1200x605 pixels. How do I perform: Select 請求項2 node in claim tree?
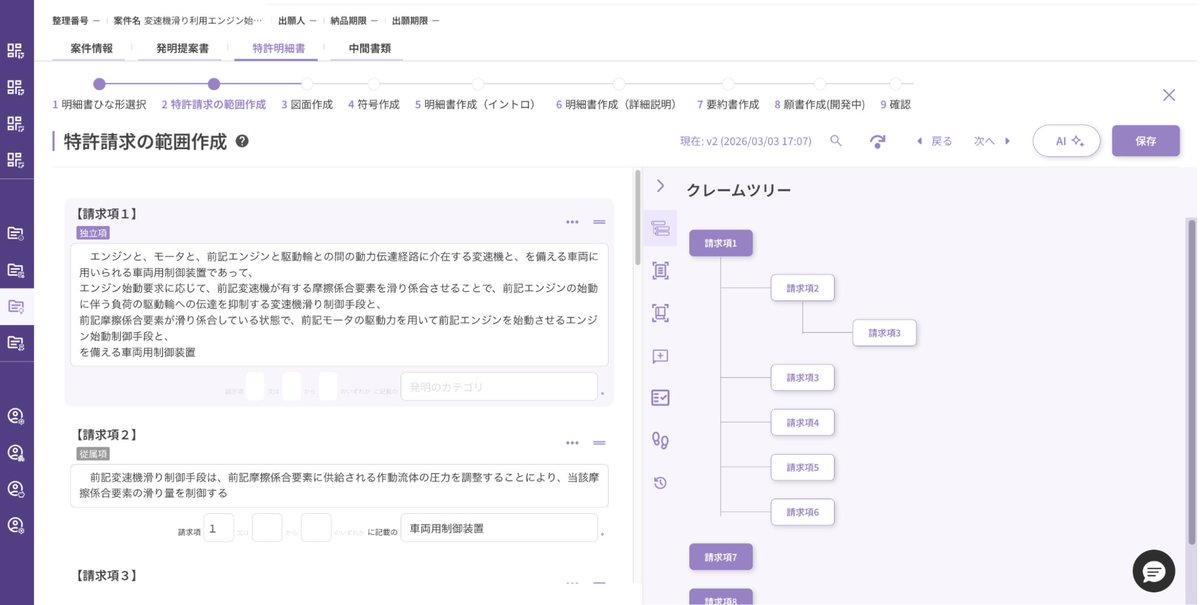(x=803, y=288)
